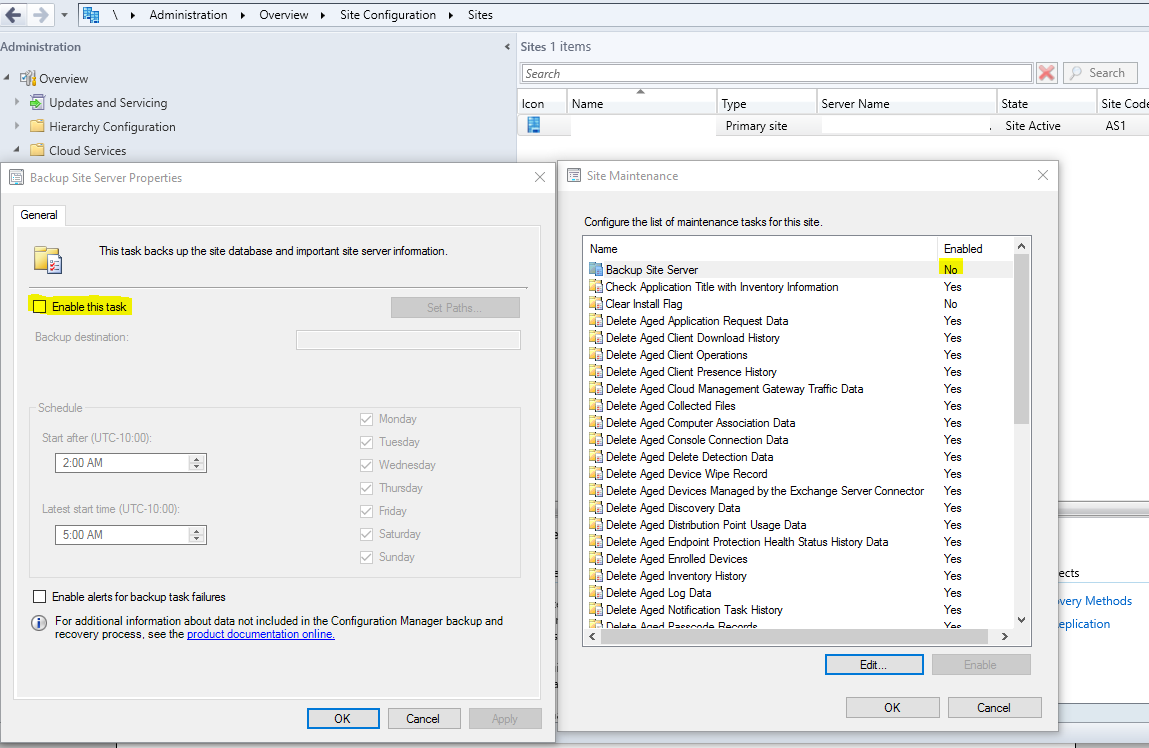Click the maintenance list scroll-up arrow
The image size is (1149, 748).
pos(1021,245)
